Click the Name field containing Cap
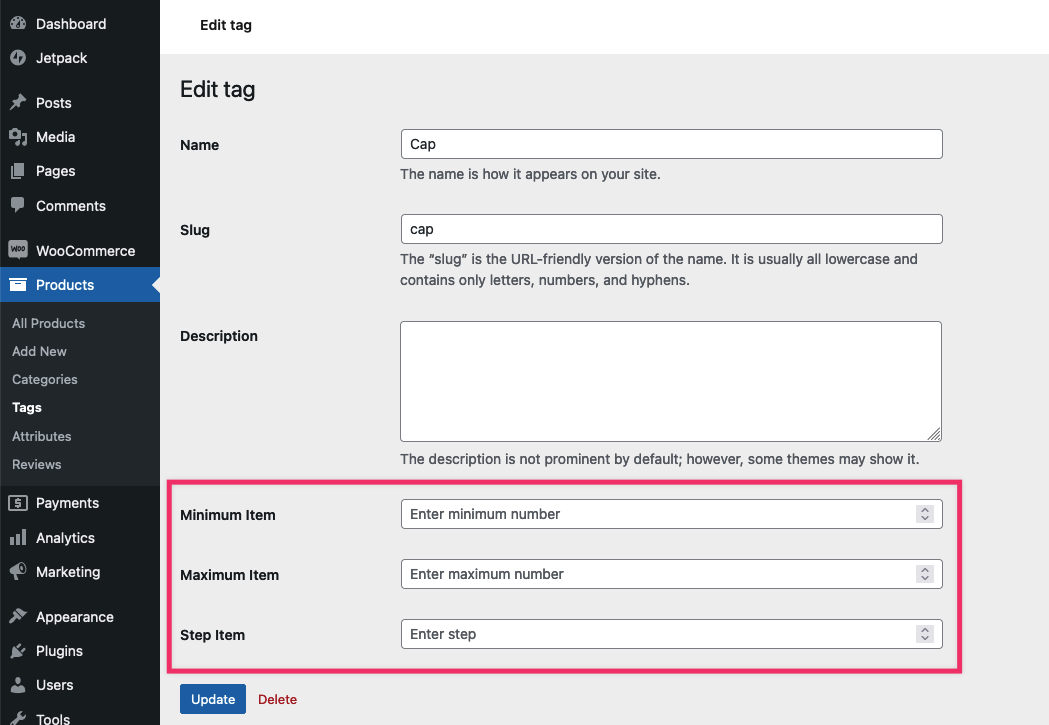Image resolution: width=1049 pixels, height=725 pixels. (x=672, y=144)
